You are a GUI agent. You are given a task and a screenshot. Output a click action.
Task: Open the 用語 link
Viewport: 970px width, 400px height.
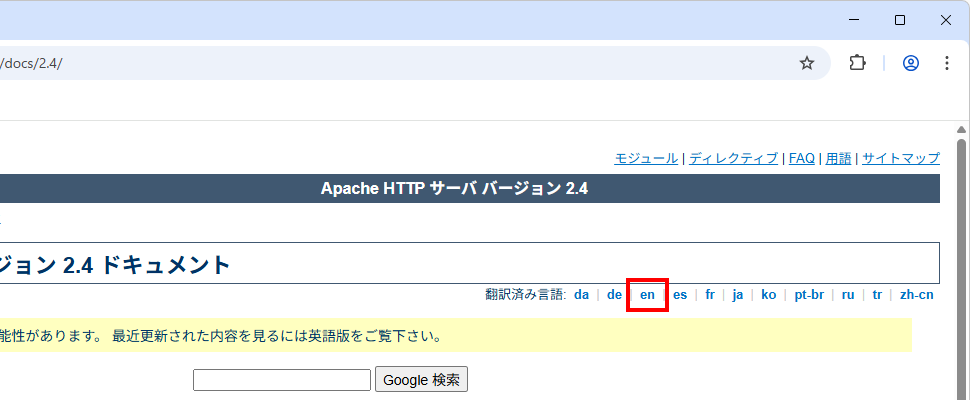coord(838,158)
